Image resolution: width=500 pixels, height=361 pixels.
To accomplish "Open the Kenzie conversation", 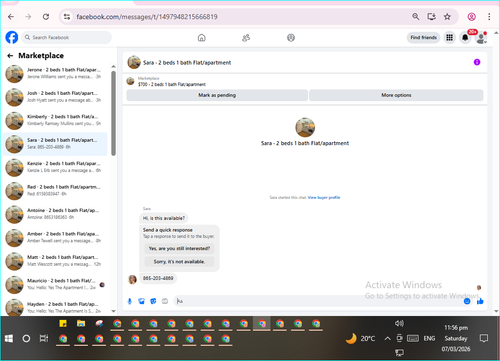I will [55, 167].
